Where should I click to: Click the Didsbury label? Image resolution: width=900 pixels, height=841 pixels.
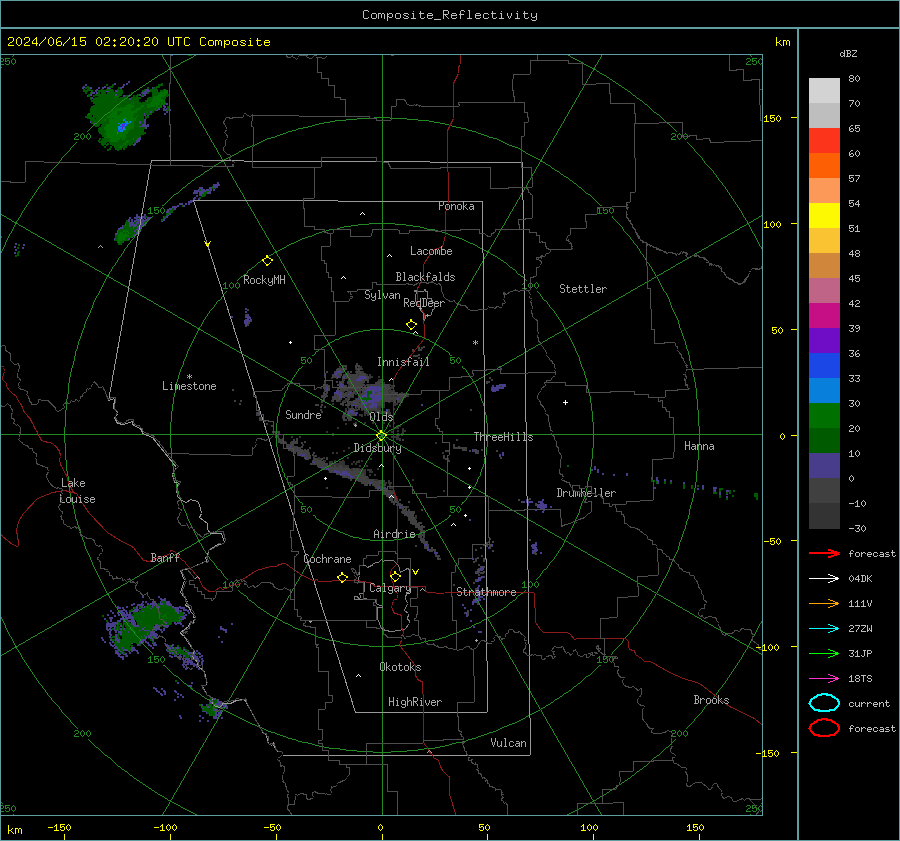(377, 448)
